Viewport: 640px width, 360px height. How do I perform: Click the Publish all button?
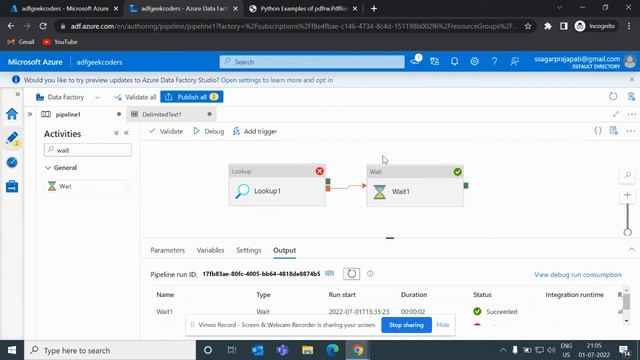click(191, 97)
